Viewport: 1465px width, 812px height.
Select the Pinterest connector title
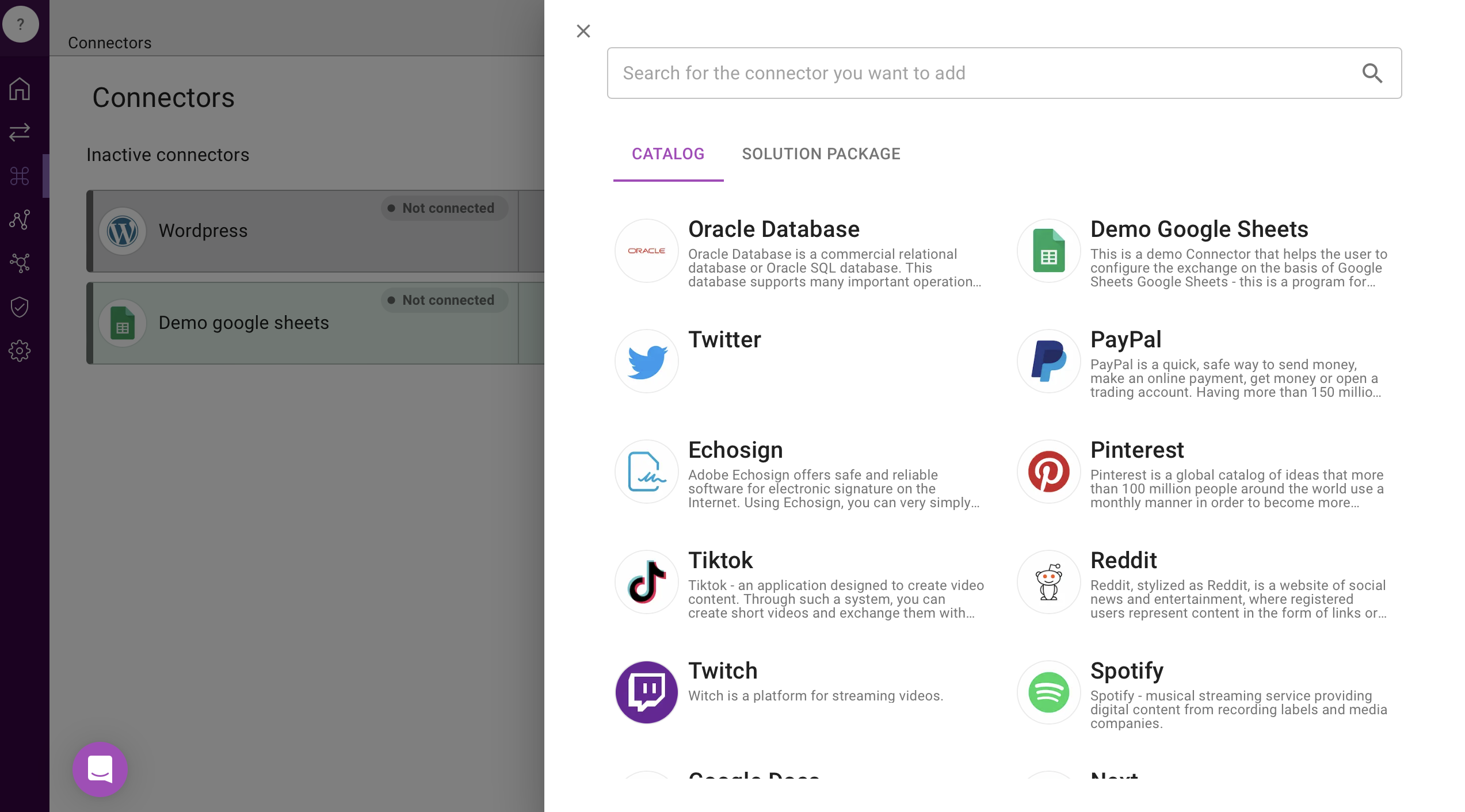click(1137, 450)
